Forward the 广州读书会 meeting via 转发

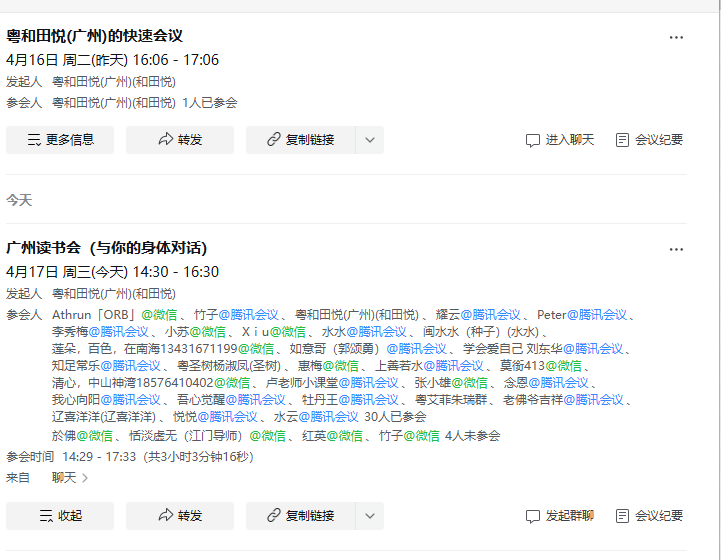tap(180, 516)
